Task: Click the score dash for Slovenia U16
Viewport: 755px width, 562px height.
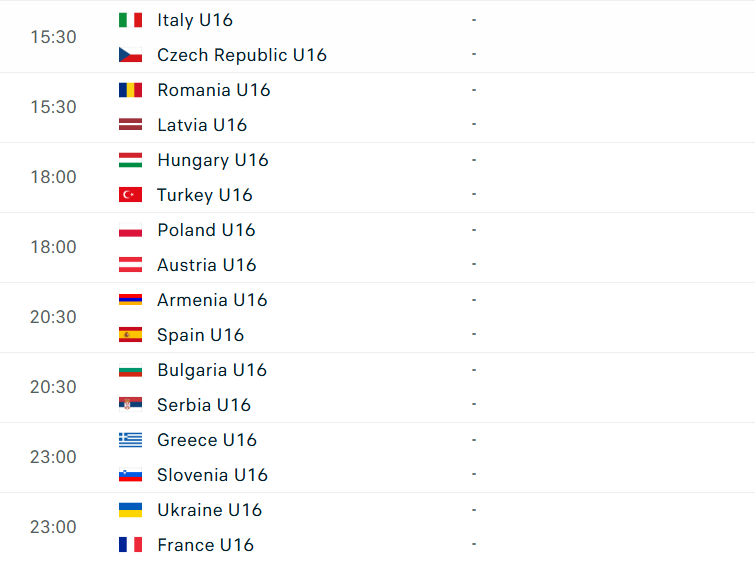Action: coord(474,474)
